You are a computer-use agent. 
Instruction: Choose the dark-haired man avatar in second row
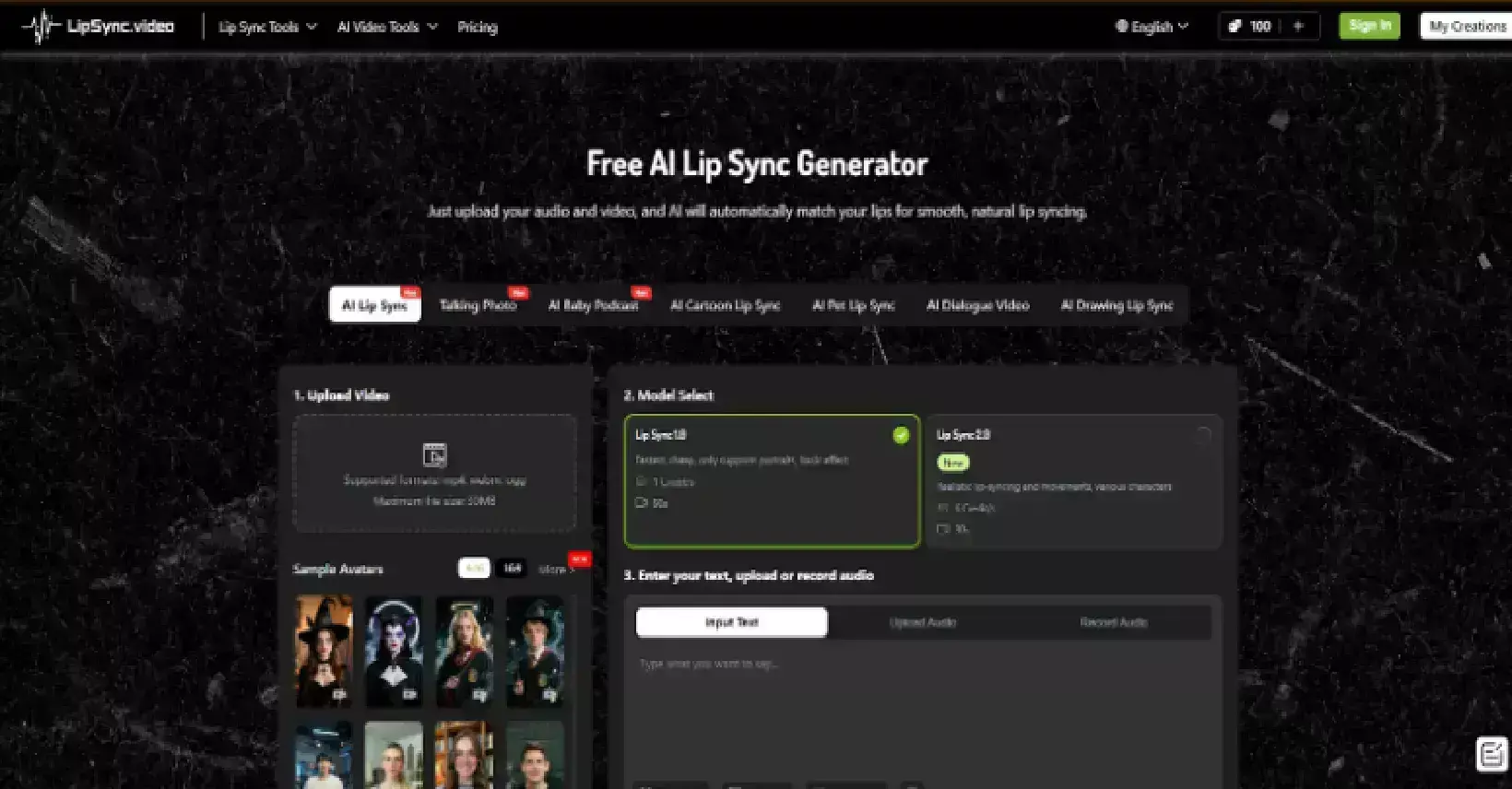[535, 755]
